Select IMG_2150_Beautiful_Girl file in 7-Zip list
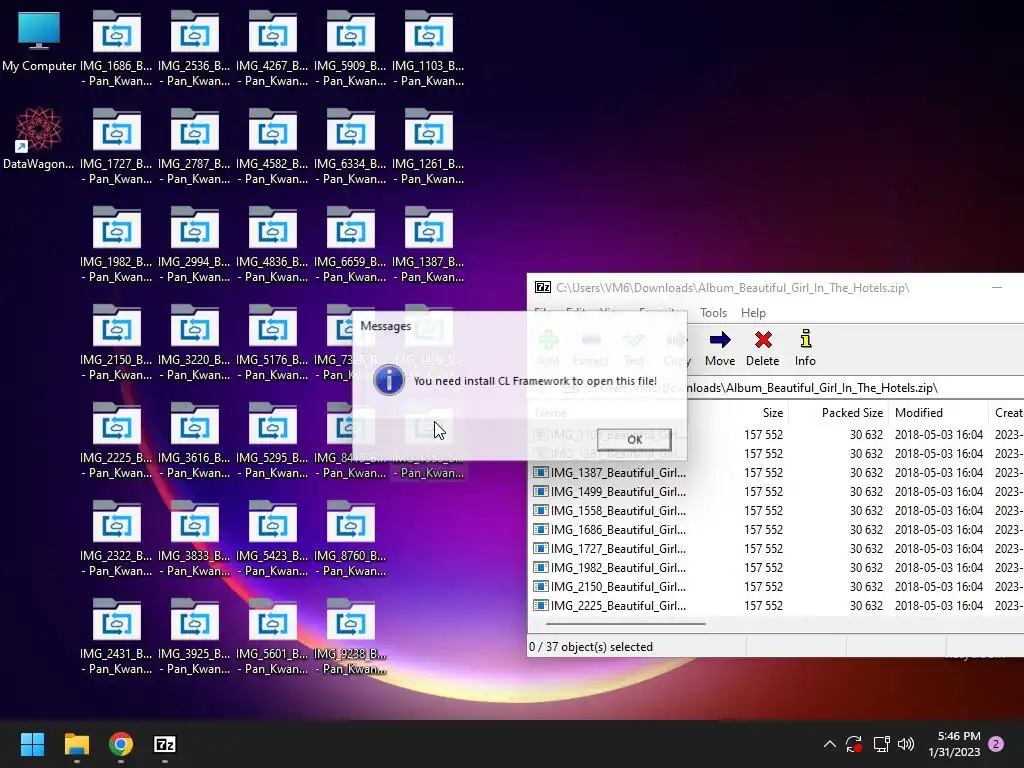1024x768 pixels. click(x=609, y=586)
